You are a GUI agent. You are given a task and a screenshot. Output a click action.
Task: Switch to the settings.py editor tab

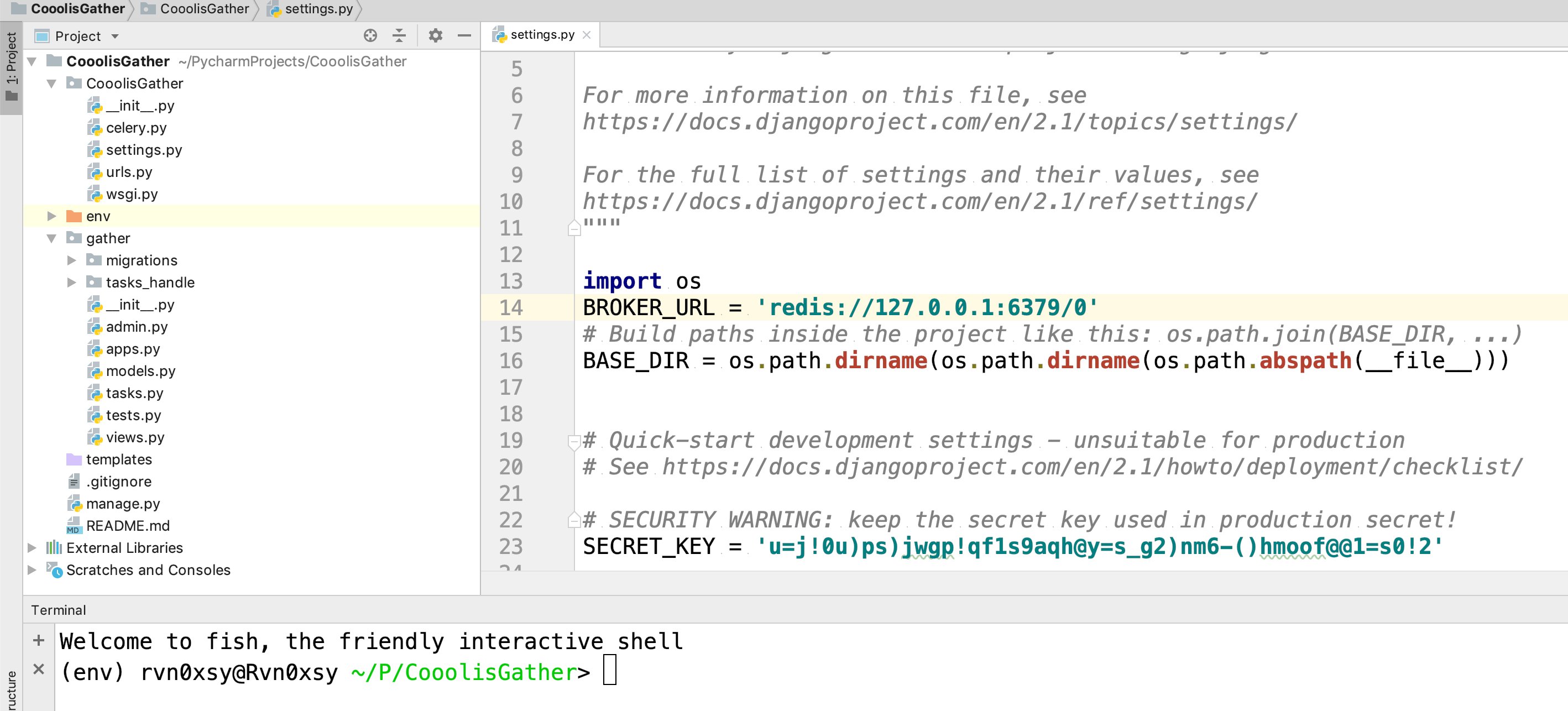(542, 35)
